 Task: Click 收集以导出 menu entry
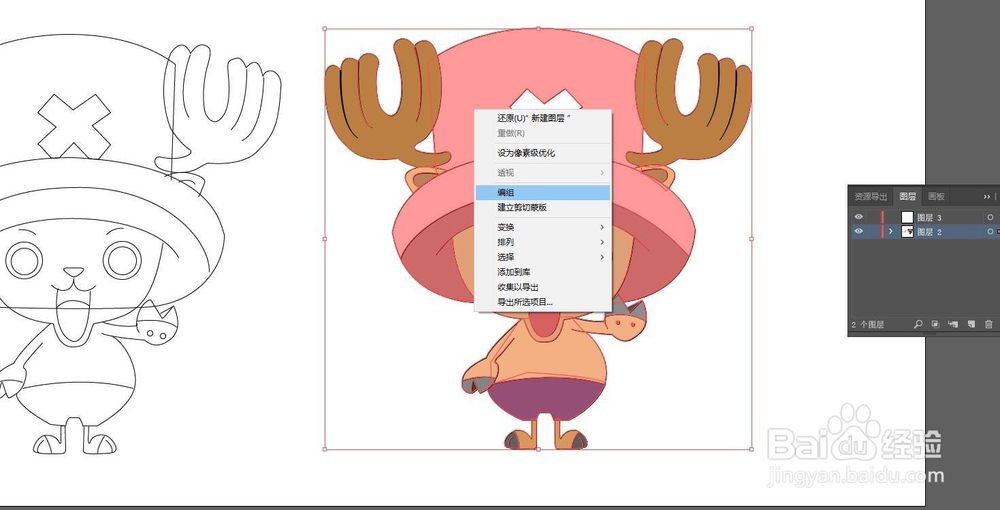pyautogui.click(x=543, y=288)
